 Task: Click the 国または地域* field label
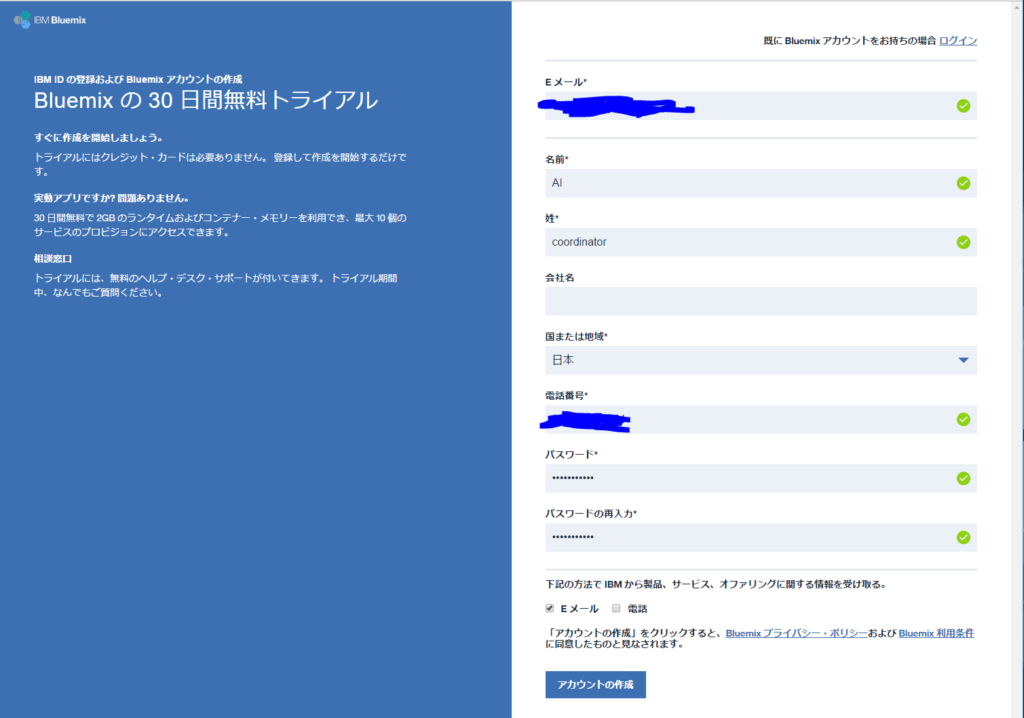[576, 336]
